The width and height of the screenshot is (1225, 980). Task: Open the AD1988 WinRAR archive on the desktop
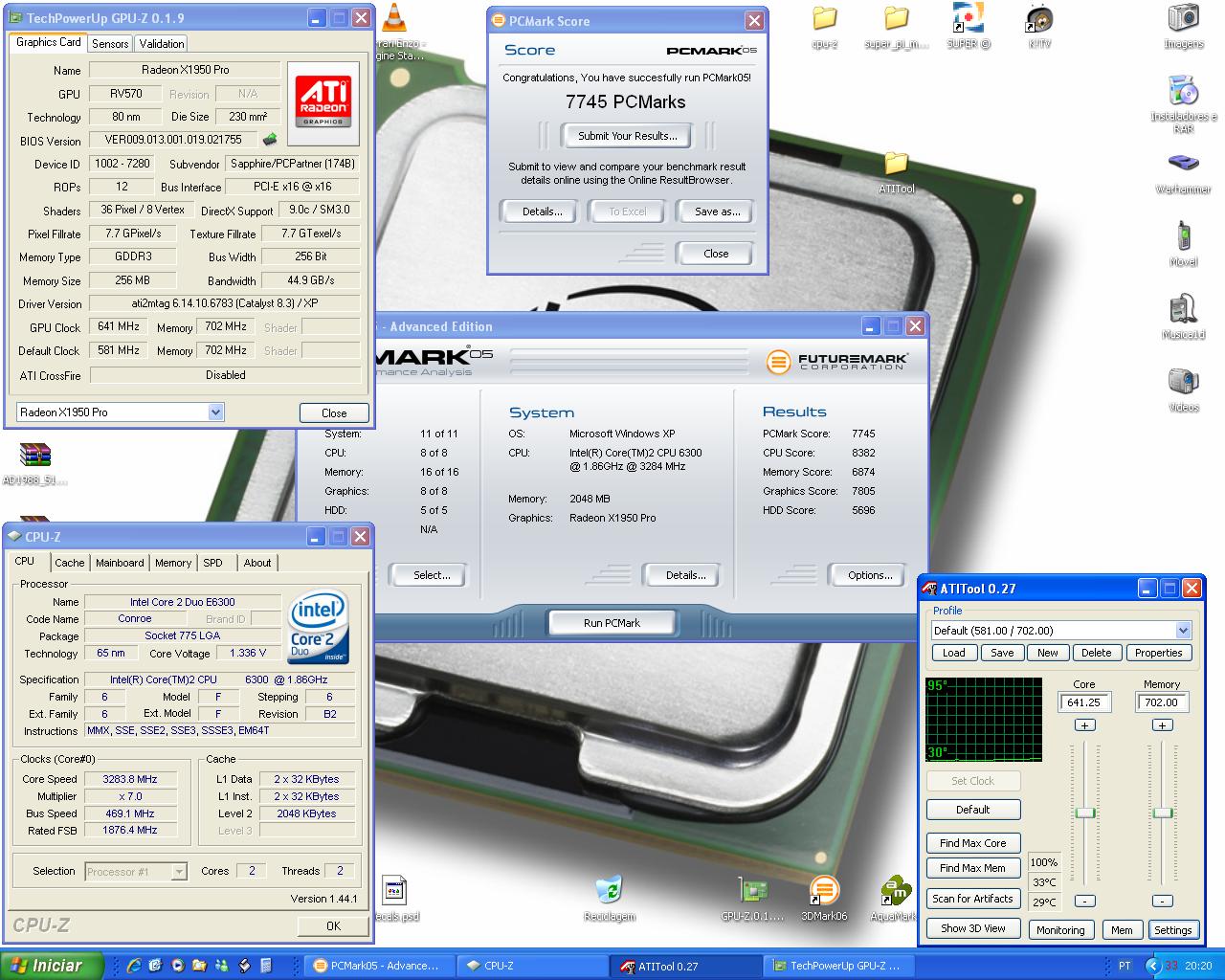click(34, 463)
